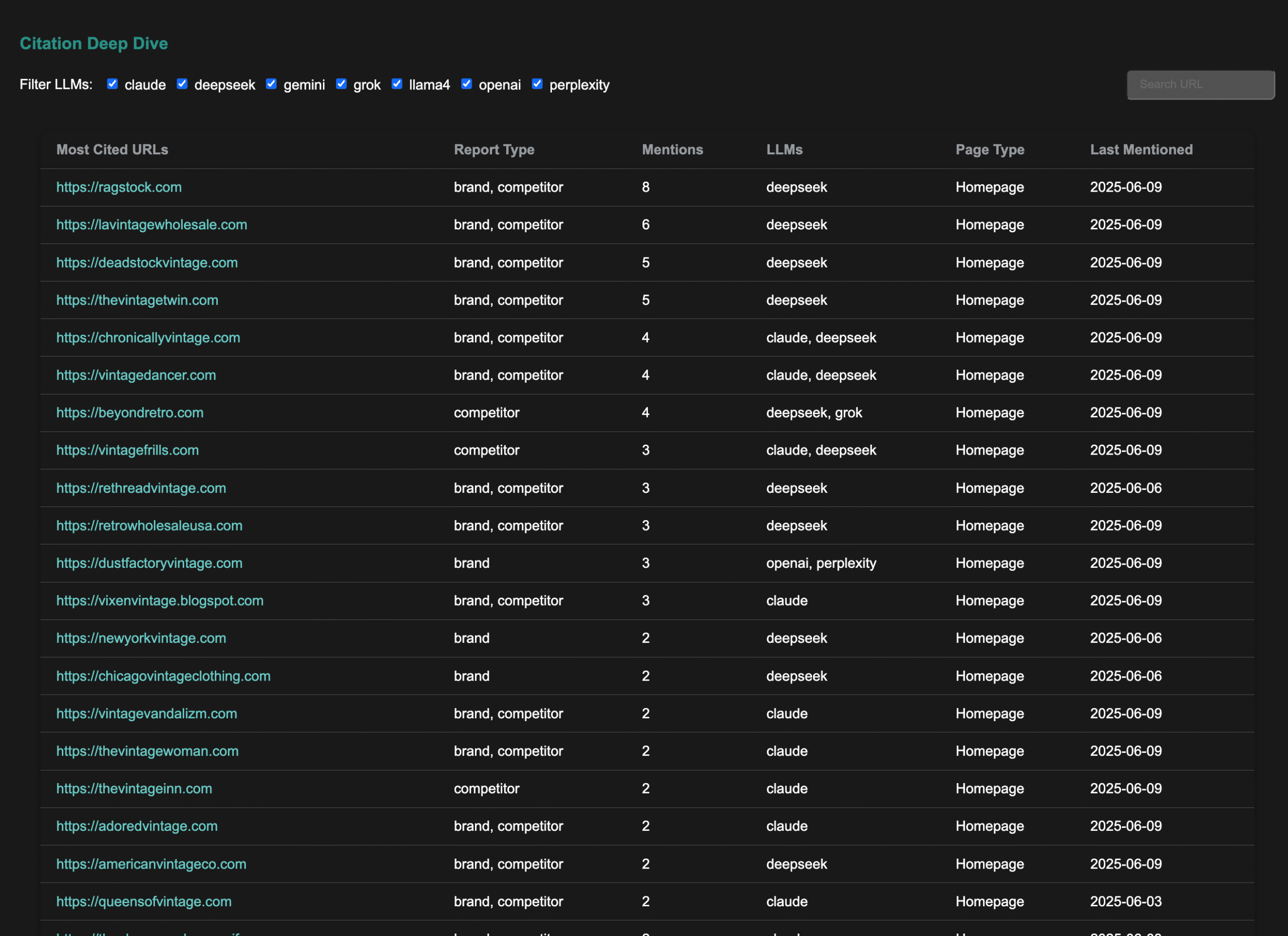
Task: Open the queensofvintage.com URL
Action: click(x=144, y=901)
